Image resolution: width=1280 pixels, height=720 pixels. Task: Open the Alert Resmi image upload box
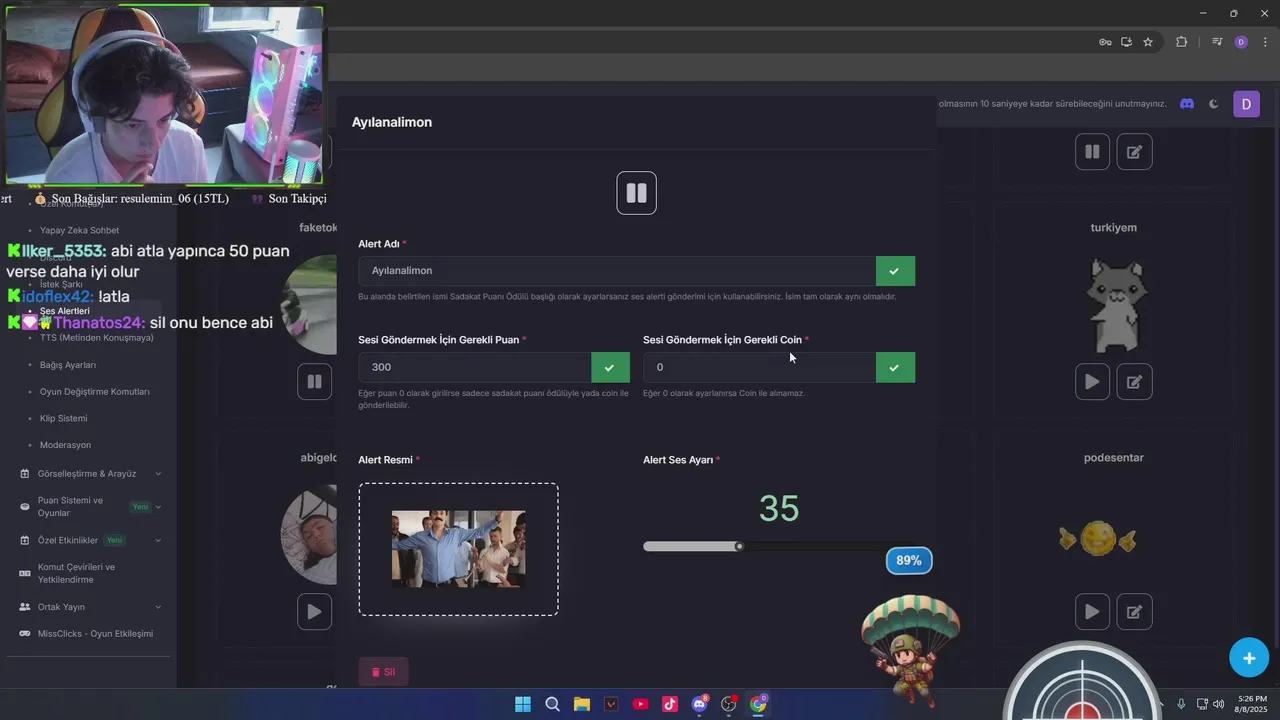pyautogui.click(x=459, y=549)
